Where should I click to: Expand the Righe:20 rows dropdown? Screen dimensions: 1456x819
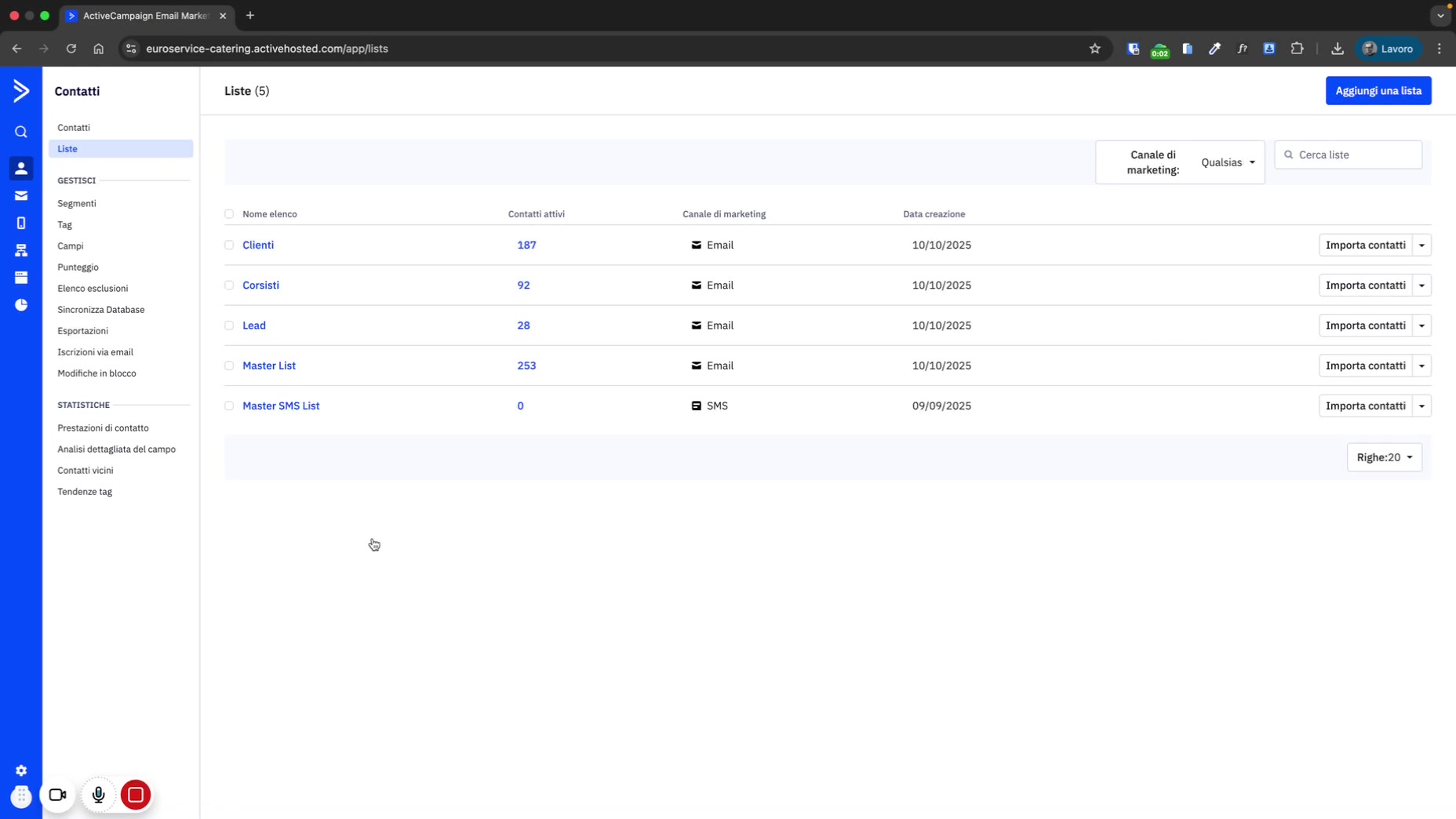tap(1384, 457)
